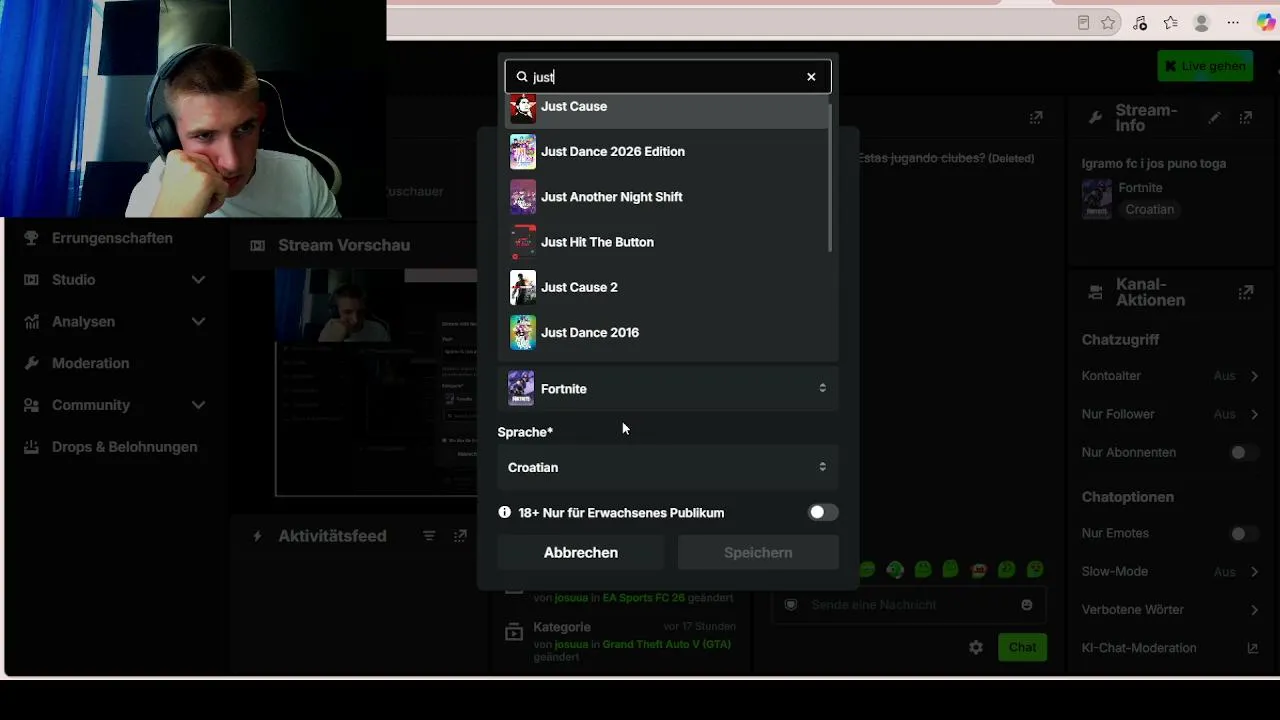Screen dimensions: 1280x720
Task: Click the Kanal-Aktionen camera icon
Action: 1095,293
